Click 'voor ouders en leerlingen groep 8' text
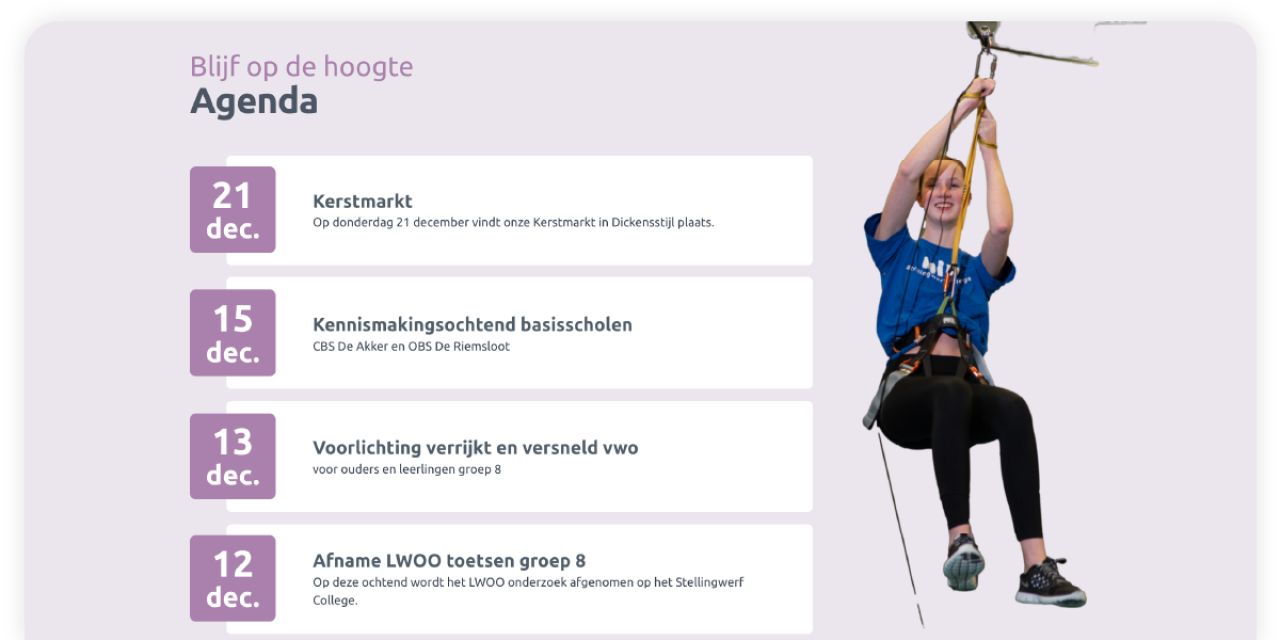Viewport: 1280px width, 640px height. pyautogui.click(x=406, y=469)
